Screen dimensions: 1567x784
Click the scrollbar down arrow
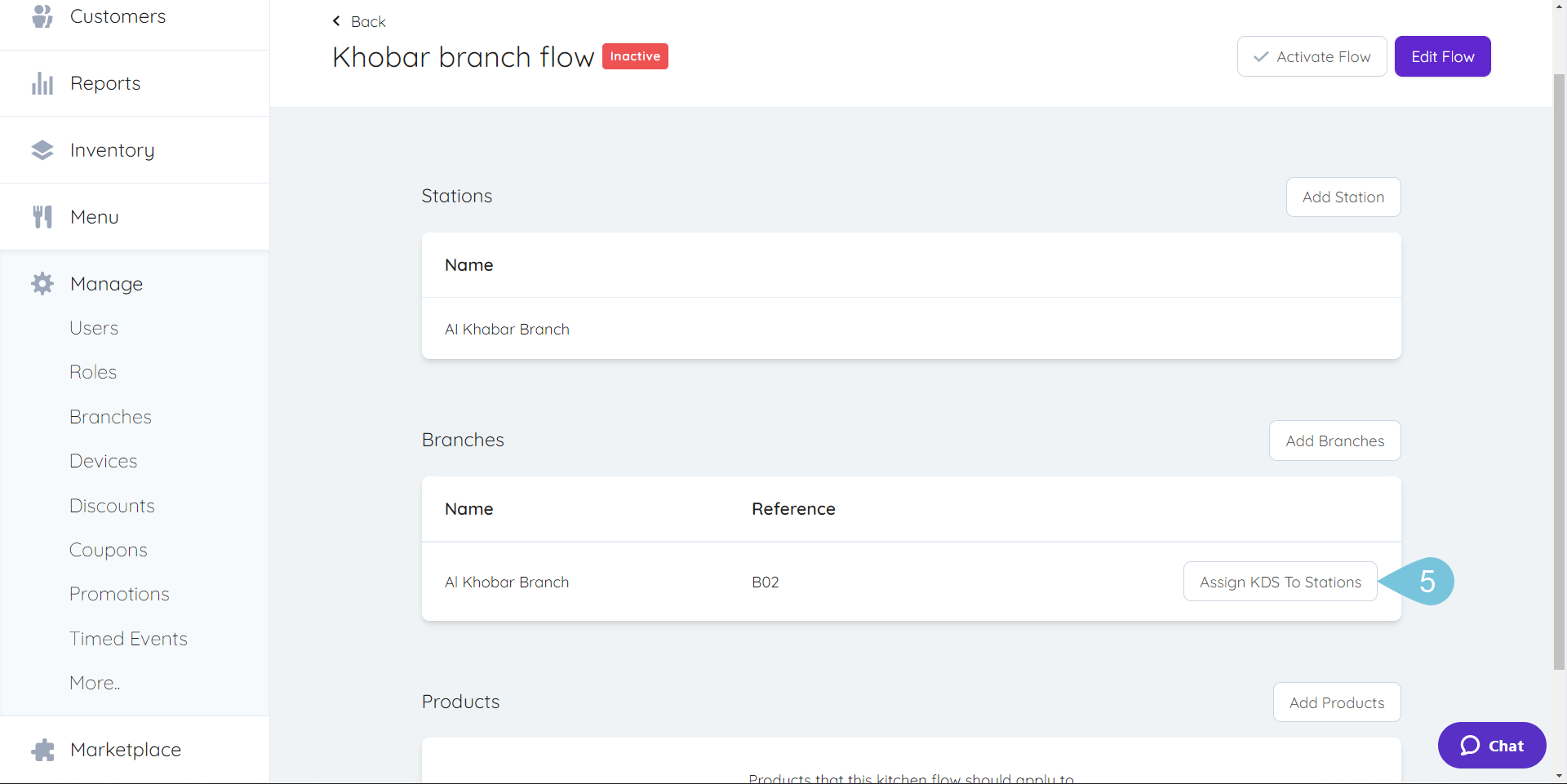(x=1559, y=776)
